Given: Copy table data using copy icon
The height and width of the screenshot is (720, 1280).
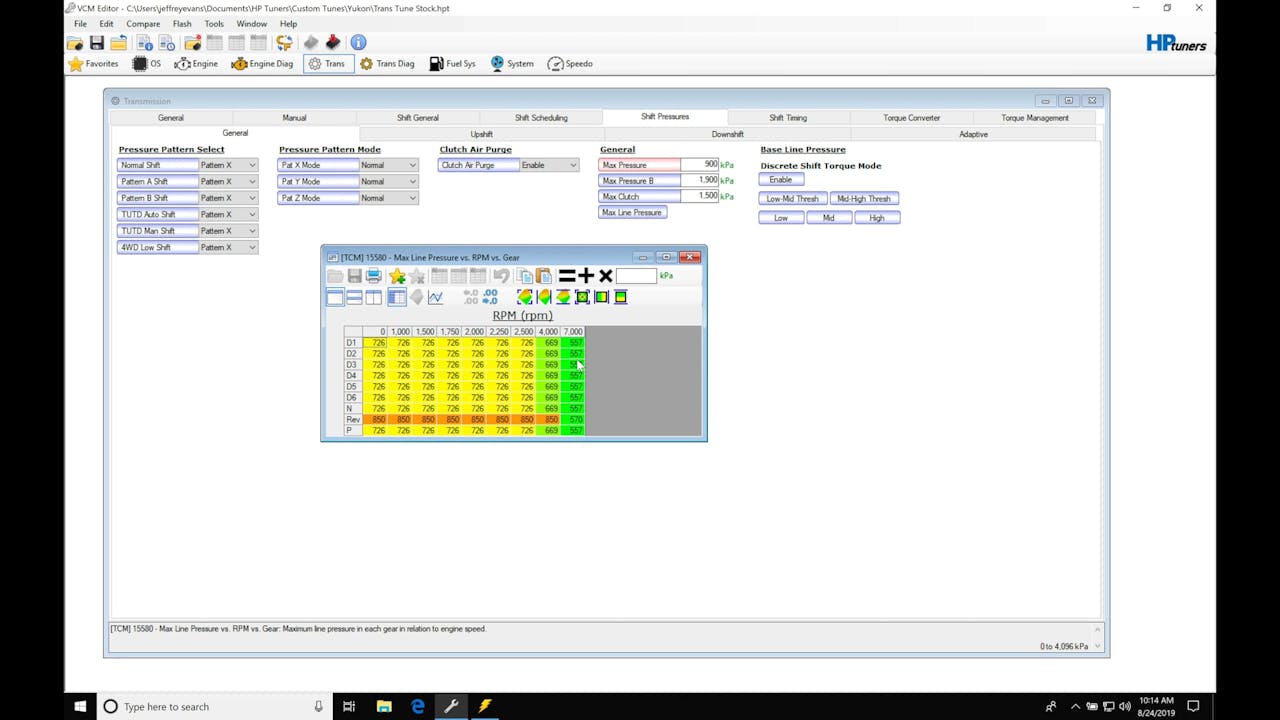Looking at the screenshot, I should point(524,276).
